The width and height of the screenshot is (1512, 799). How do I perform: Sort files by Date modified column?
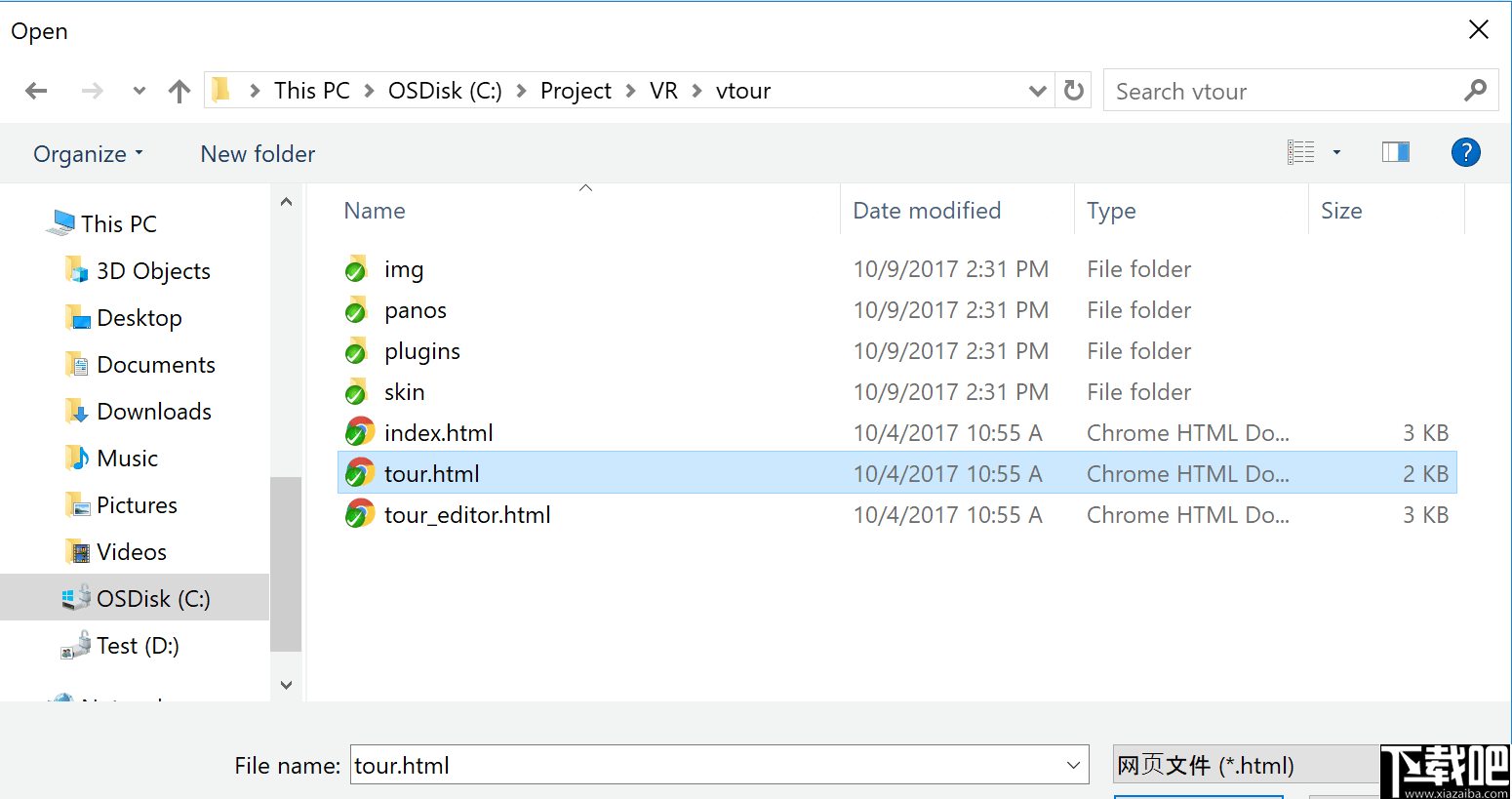(927, 211)
